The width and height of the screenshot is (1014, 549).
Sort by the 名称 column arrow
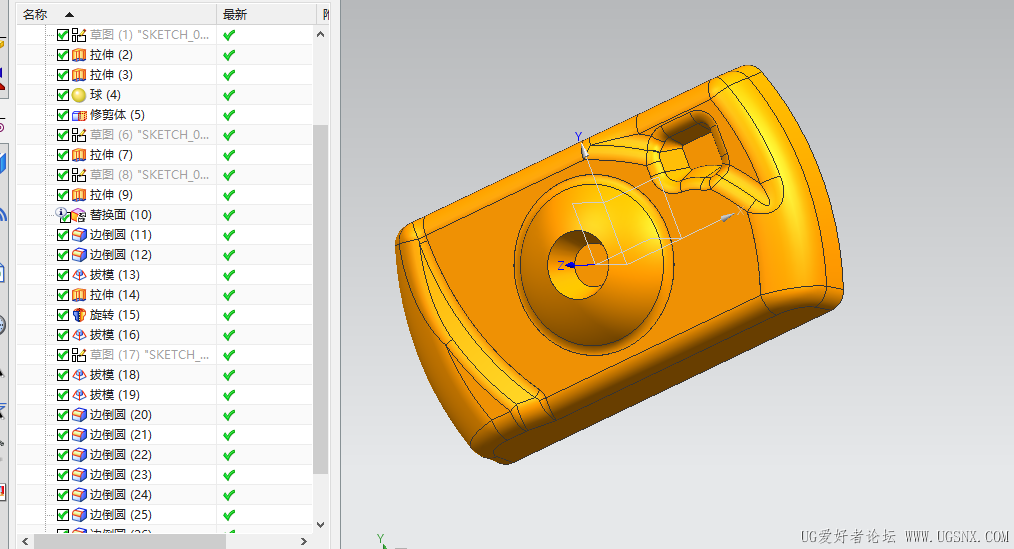click(69, 14)
